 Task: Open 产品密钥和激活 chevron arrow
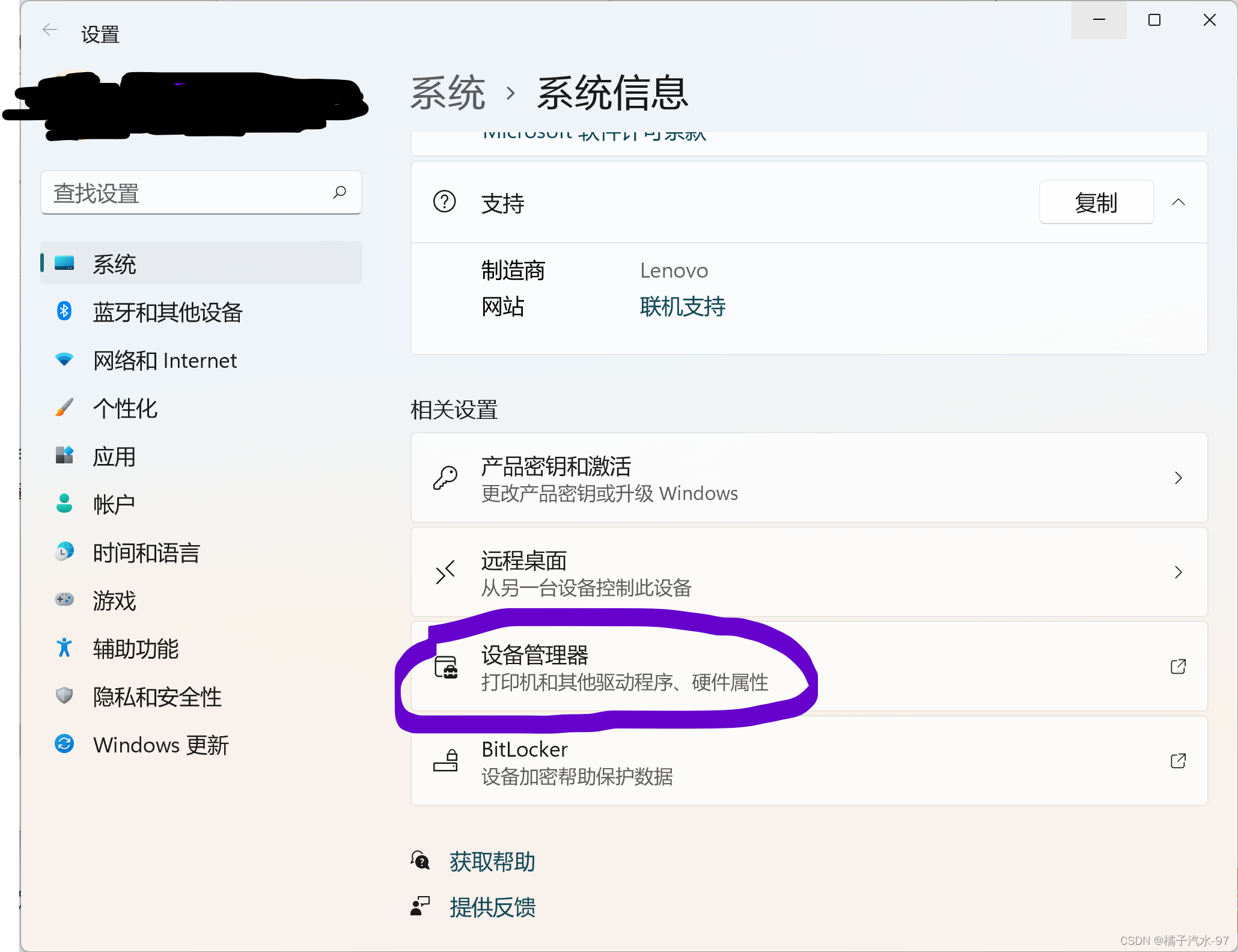point(1178,478)
